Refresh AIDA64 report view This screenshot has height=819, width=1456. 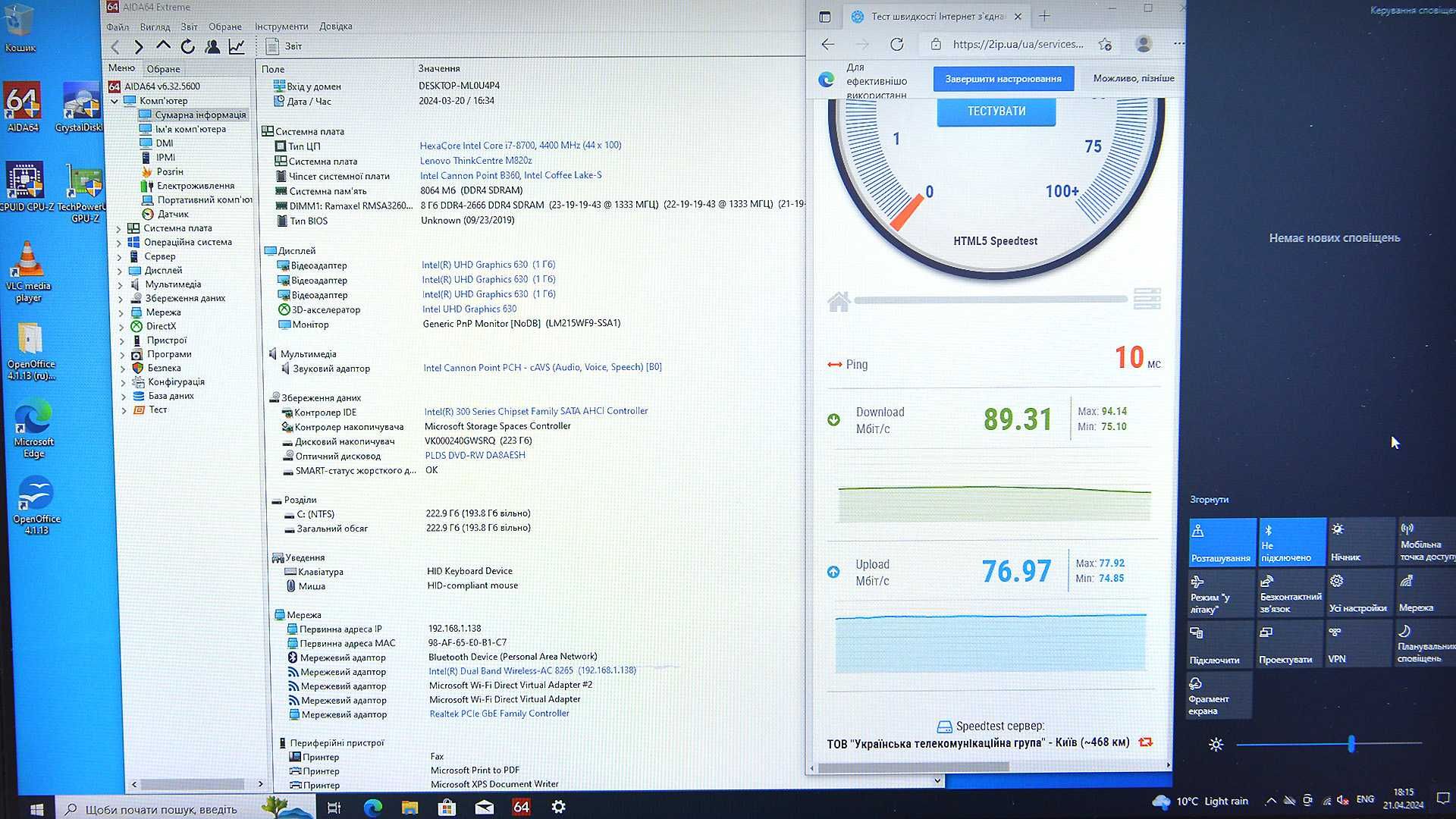(187, 47)
